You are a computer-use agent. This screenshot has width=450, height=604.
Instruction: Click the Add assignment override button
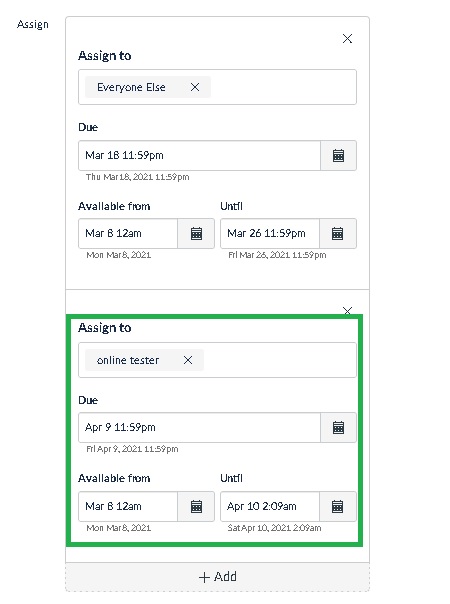(x=217, y=577)
